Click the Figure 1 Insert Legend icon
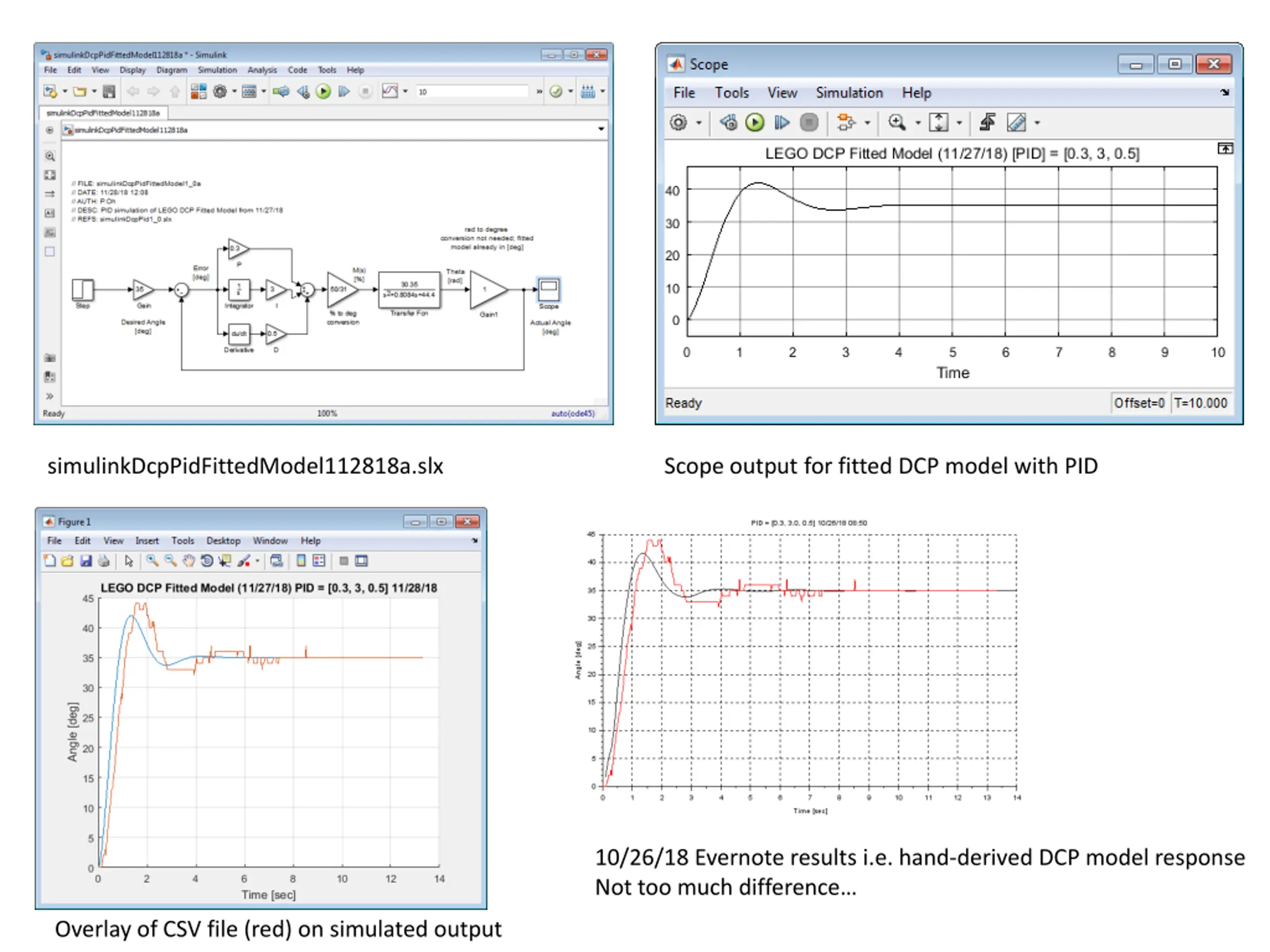Viewport: 1270px width, 952px height. tap(318, 561)
